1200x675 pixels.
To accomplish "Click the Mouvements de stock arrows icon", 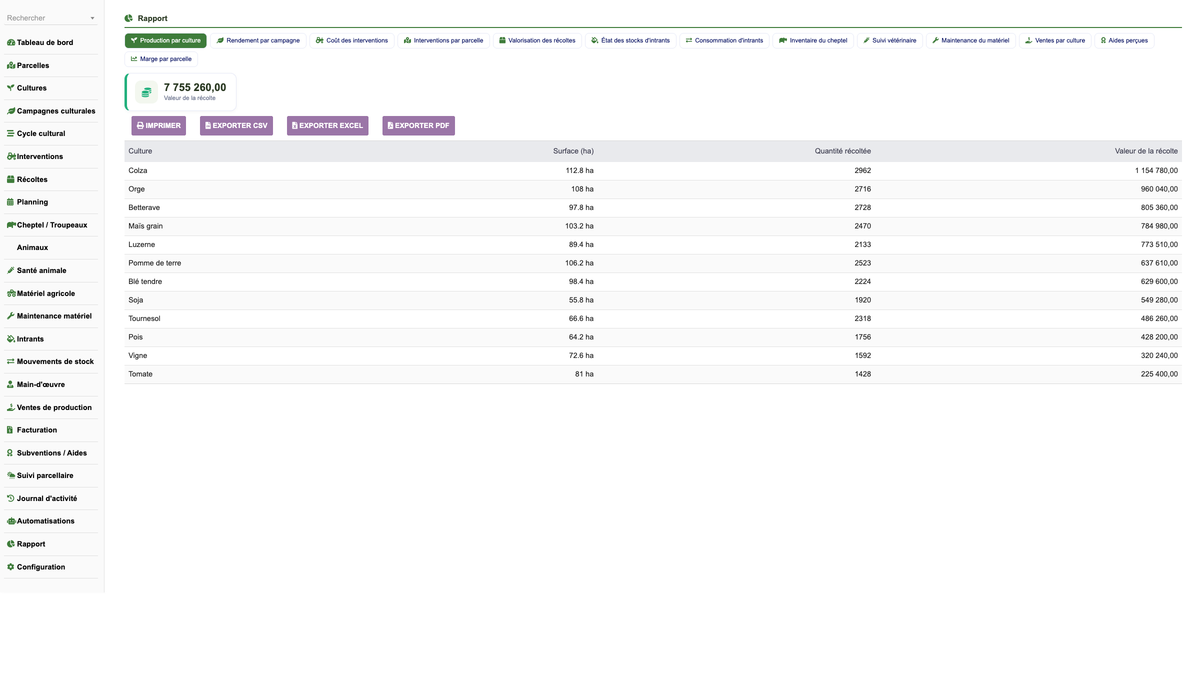I will [x=11, y=362].
